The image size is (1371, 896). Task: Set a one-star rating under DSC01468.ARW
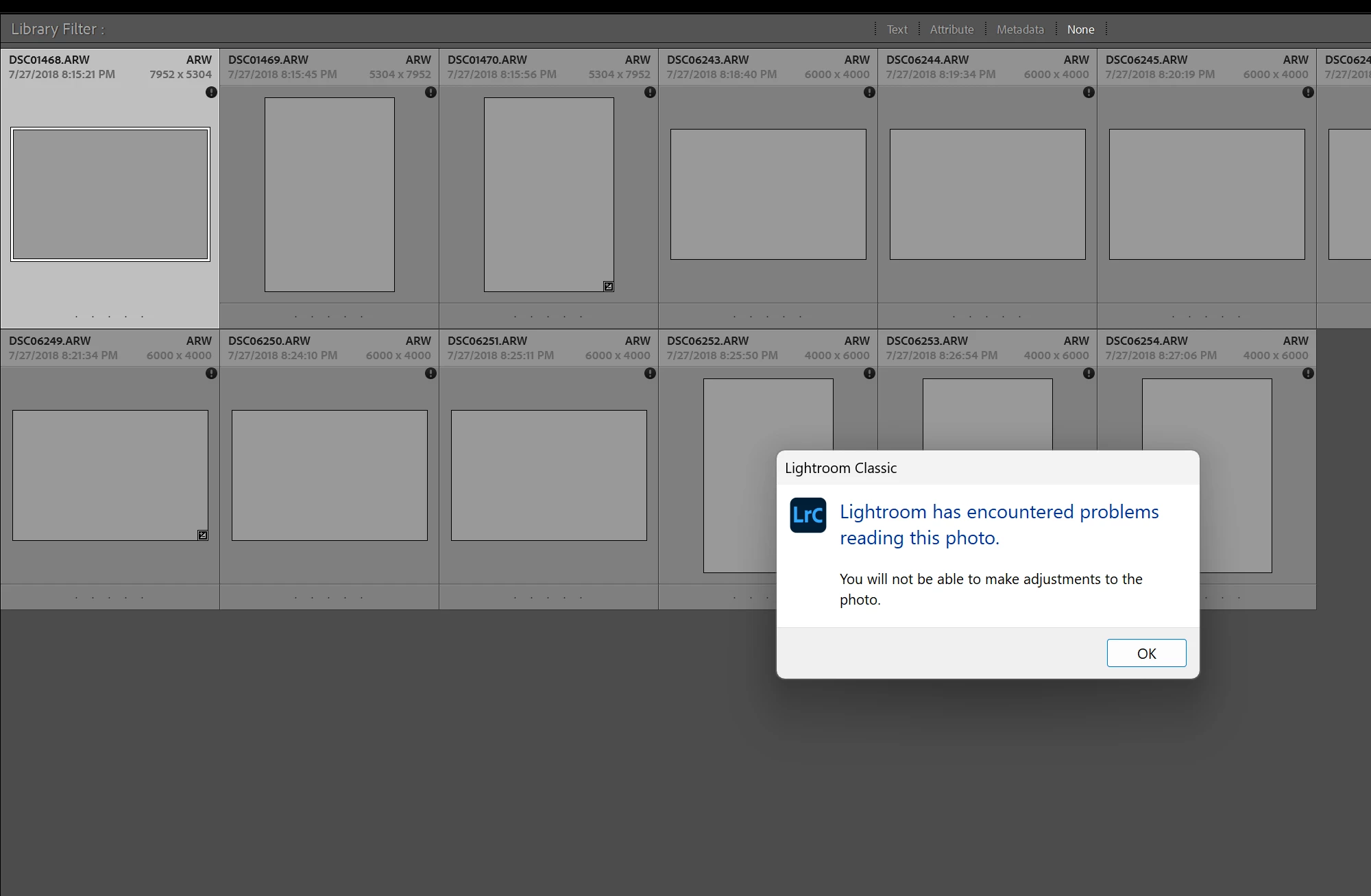click(76, 317)
